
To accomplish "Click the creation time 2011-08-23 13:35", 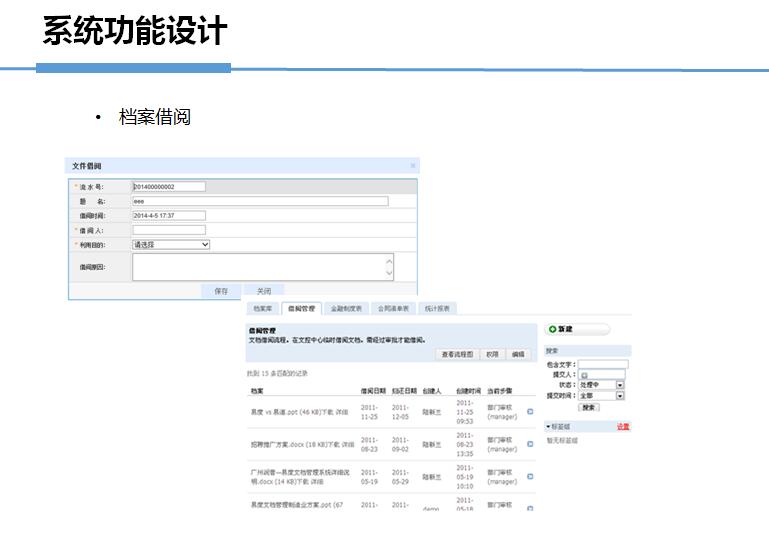I will [x=465, y=444].
